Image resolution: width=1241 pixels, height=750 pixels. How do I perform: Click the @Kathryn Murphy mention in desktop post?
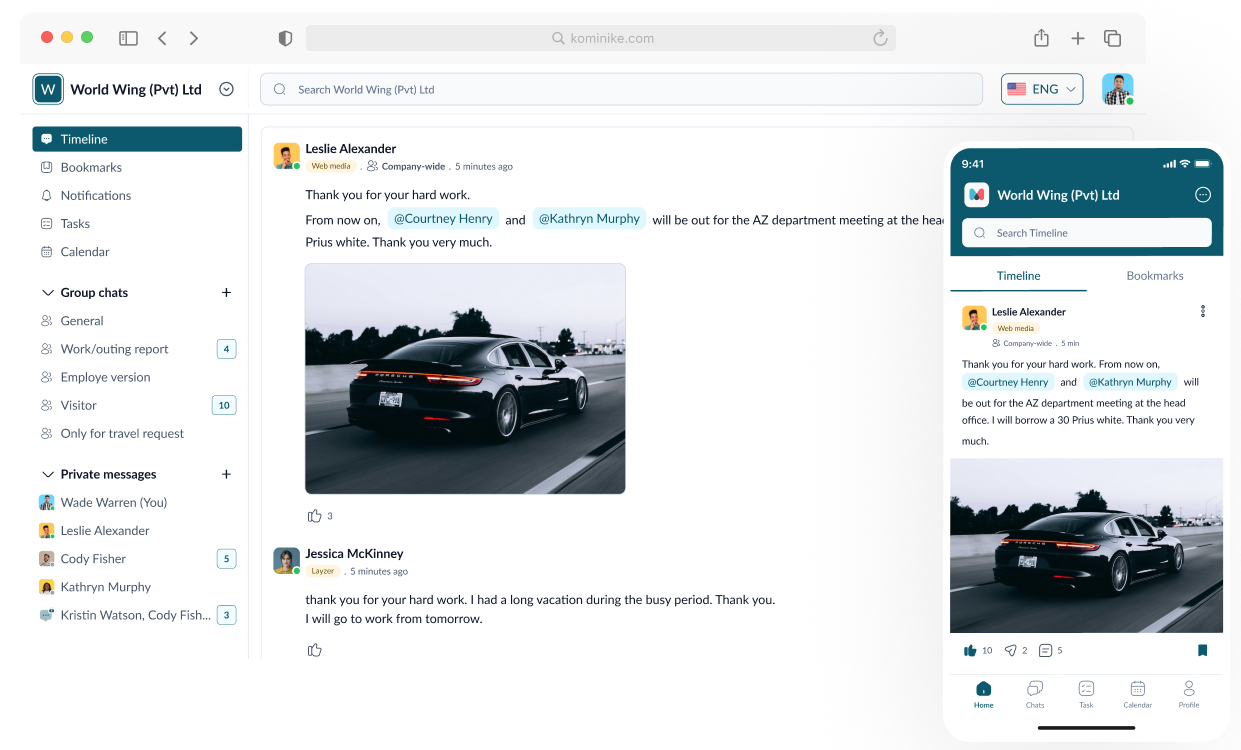tap(589, 219)
